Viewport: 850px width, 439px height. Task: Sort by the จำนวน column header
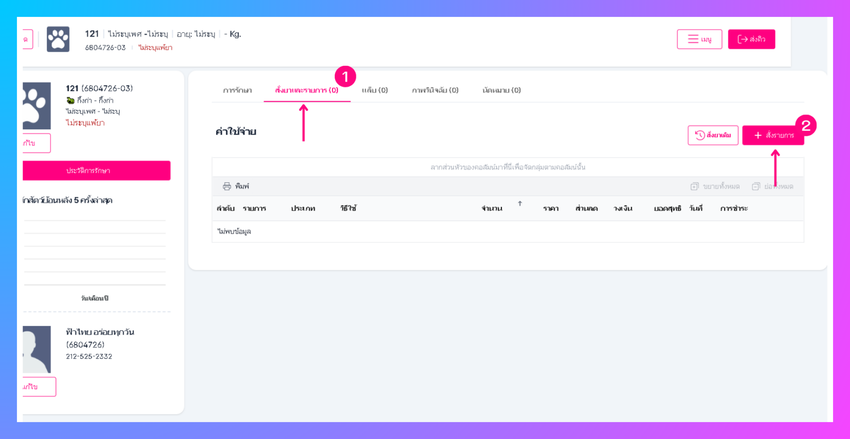492,209
